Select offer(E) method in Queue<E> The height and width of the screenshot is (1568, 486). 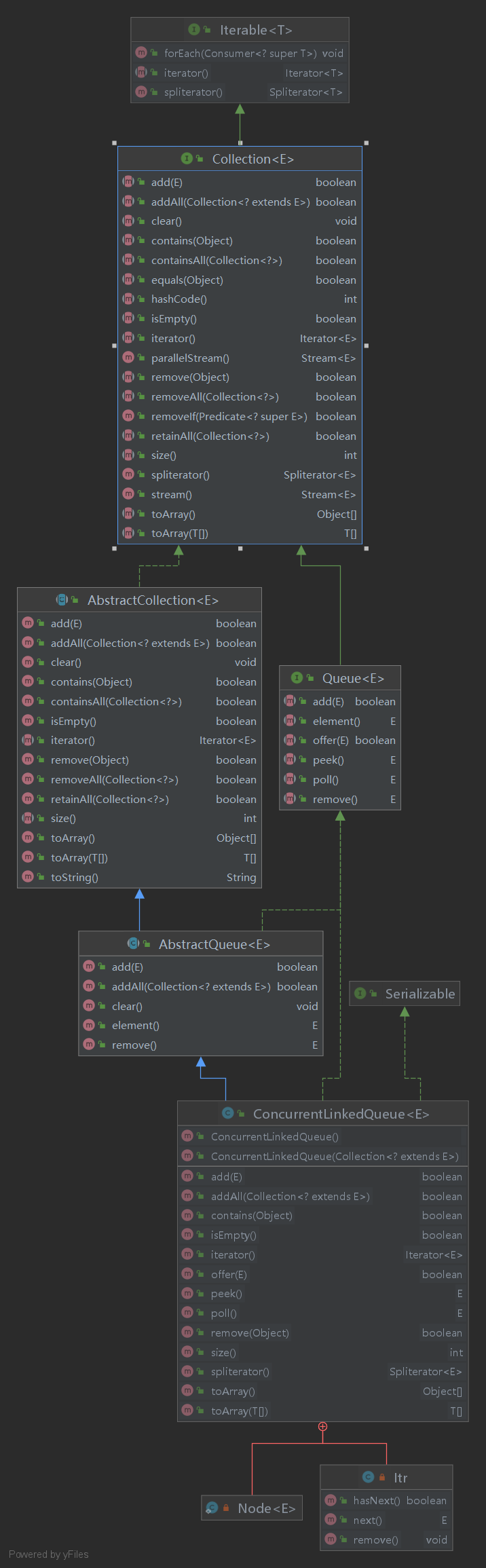pyautogui.click(x=340, y=741)
